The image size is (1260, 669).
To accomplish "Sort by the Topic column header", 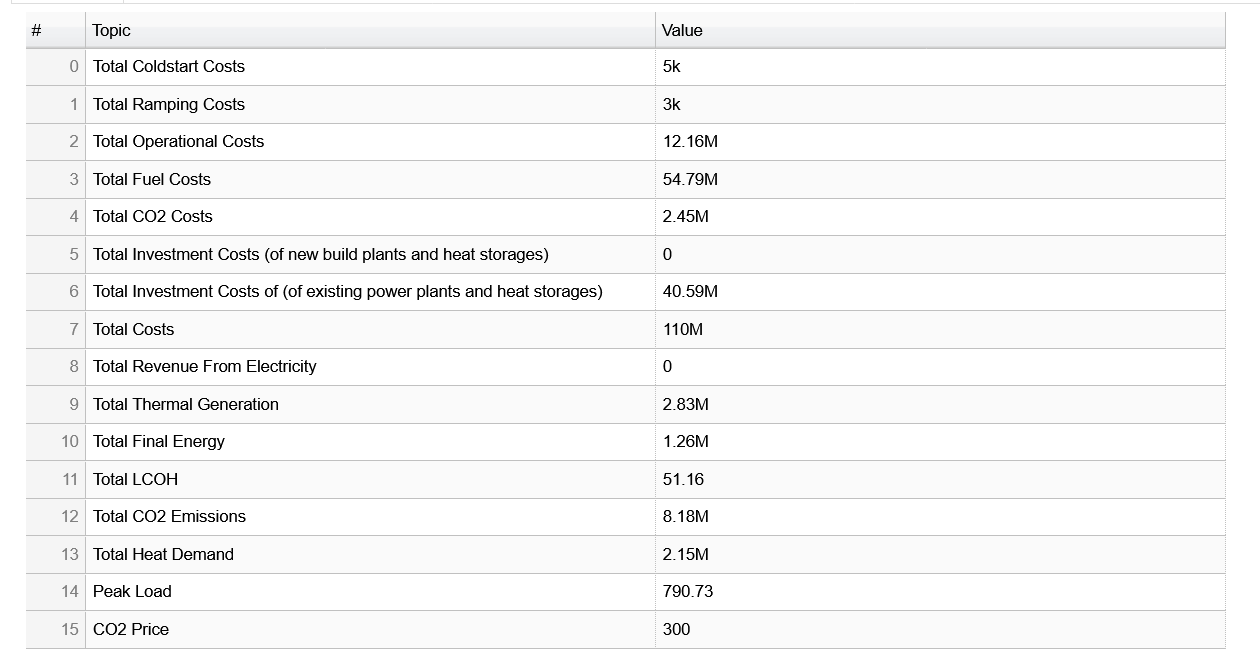I will tap(370, 30).
